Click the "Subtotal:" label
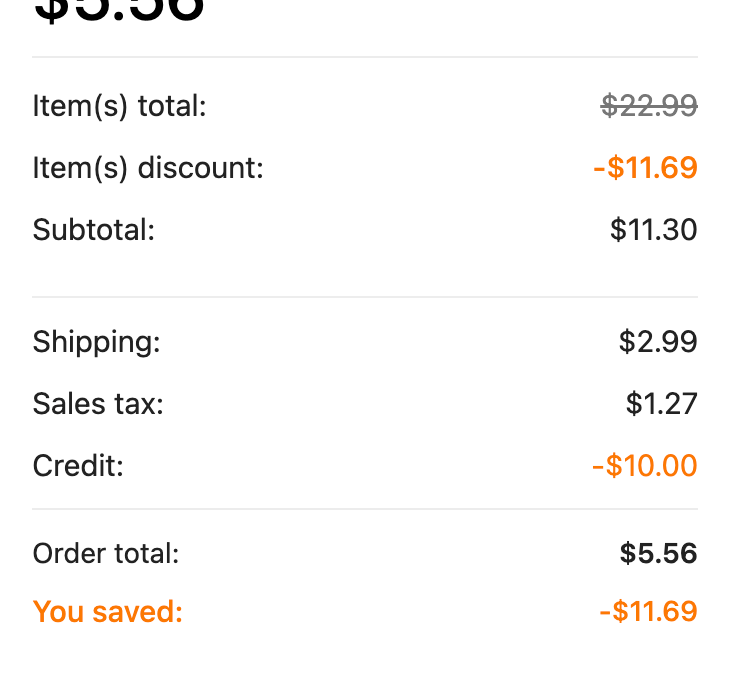This screenshot has height=684, width=752. point(94,230)
